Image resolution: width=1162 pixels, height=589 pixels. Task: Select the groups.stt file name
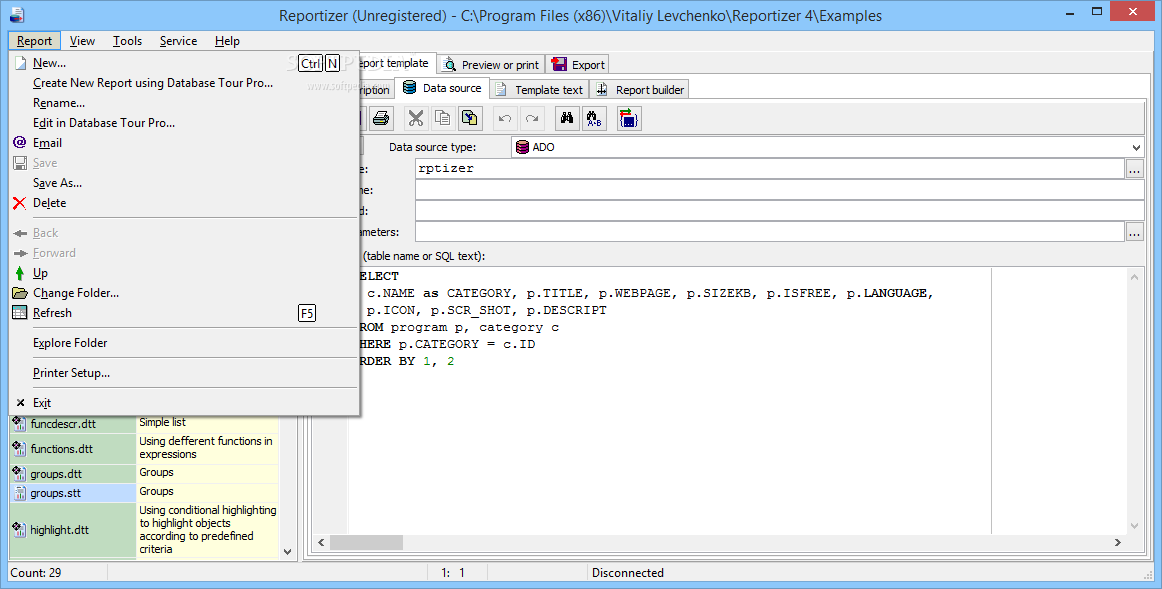56,493
